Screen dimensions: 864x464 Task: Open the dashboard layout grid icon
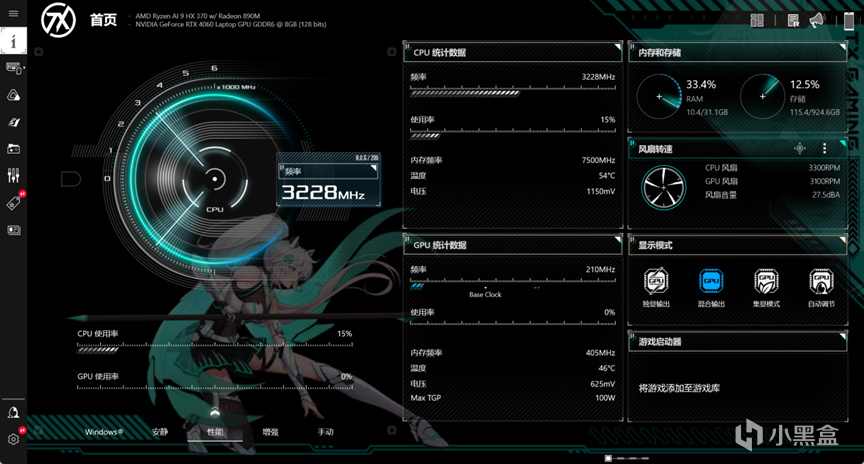(757, 20)
